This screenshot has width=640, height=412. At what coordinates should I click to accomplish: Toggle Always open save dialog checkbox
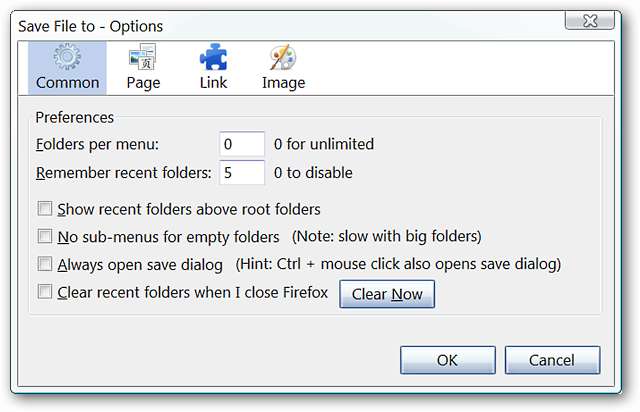point(45,265)
